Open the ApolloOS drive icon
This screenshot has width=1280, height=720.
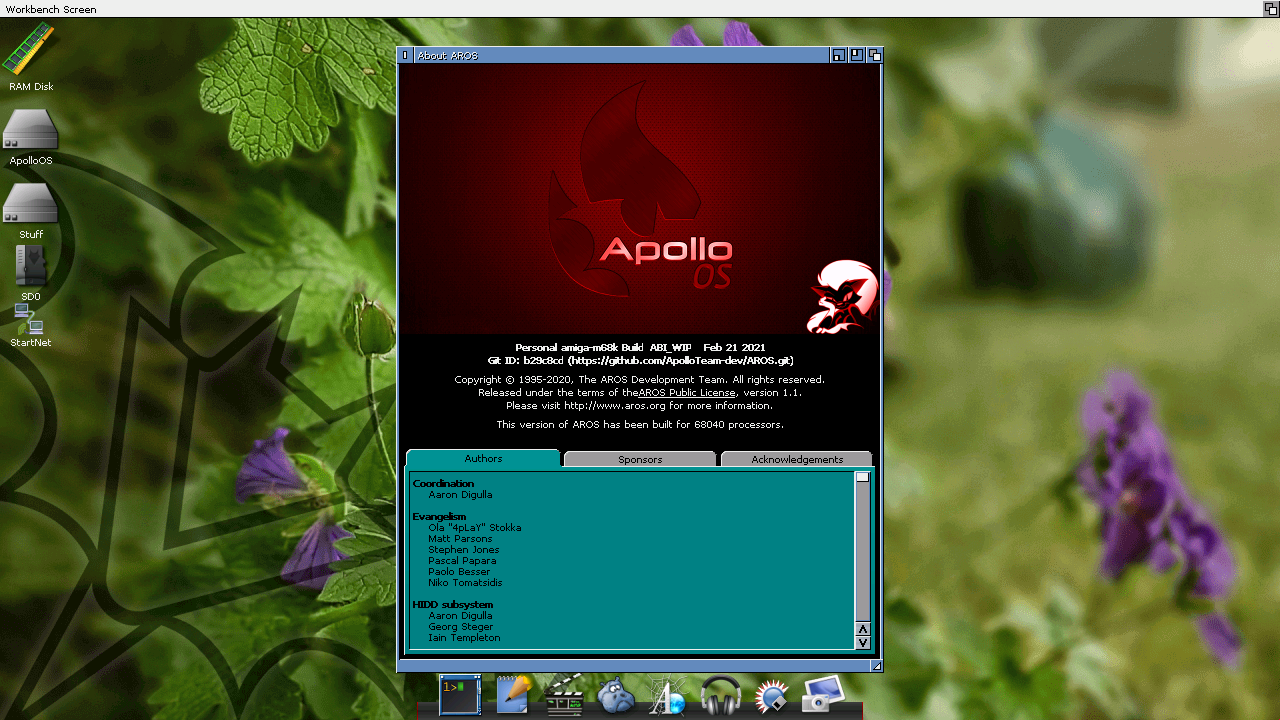pos(30,130)
